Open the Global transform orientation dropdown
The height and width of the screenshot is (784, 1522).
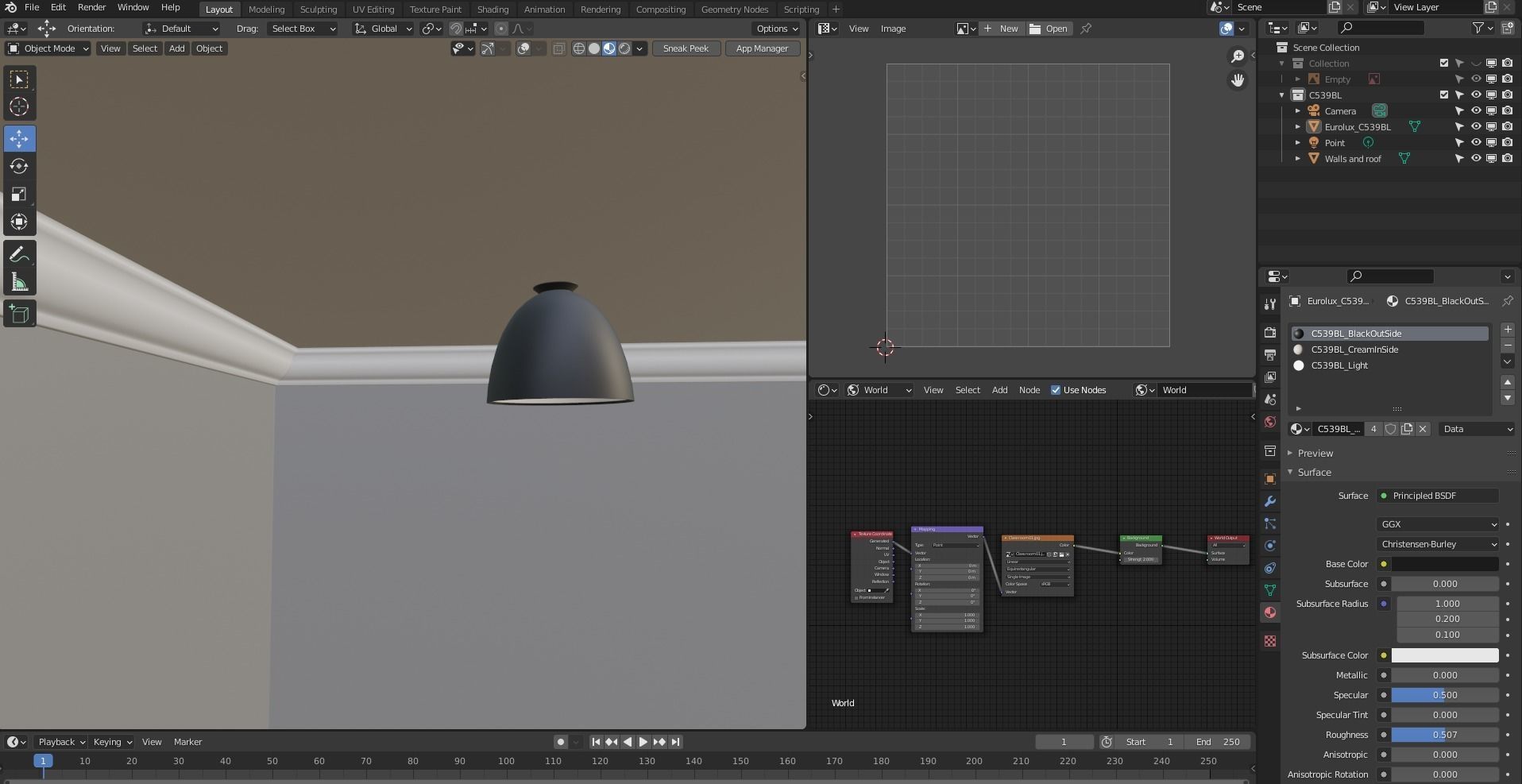pos(384,29)
